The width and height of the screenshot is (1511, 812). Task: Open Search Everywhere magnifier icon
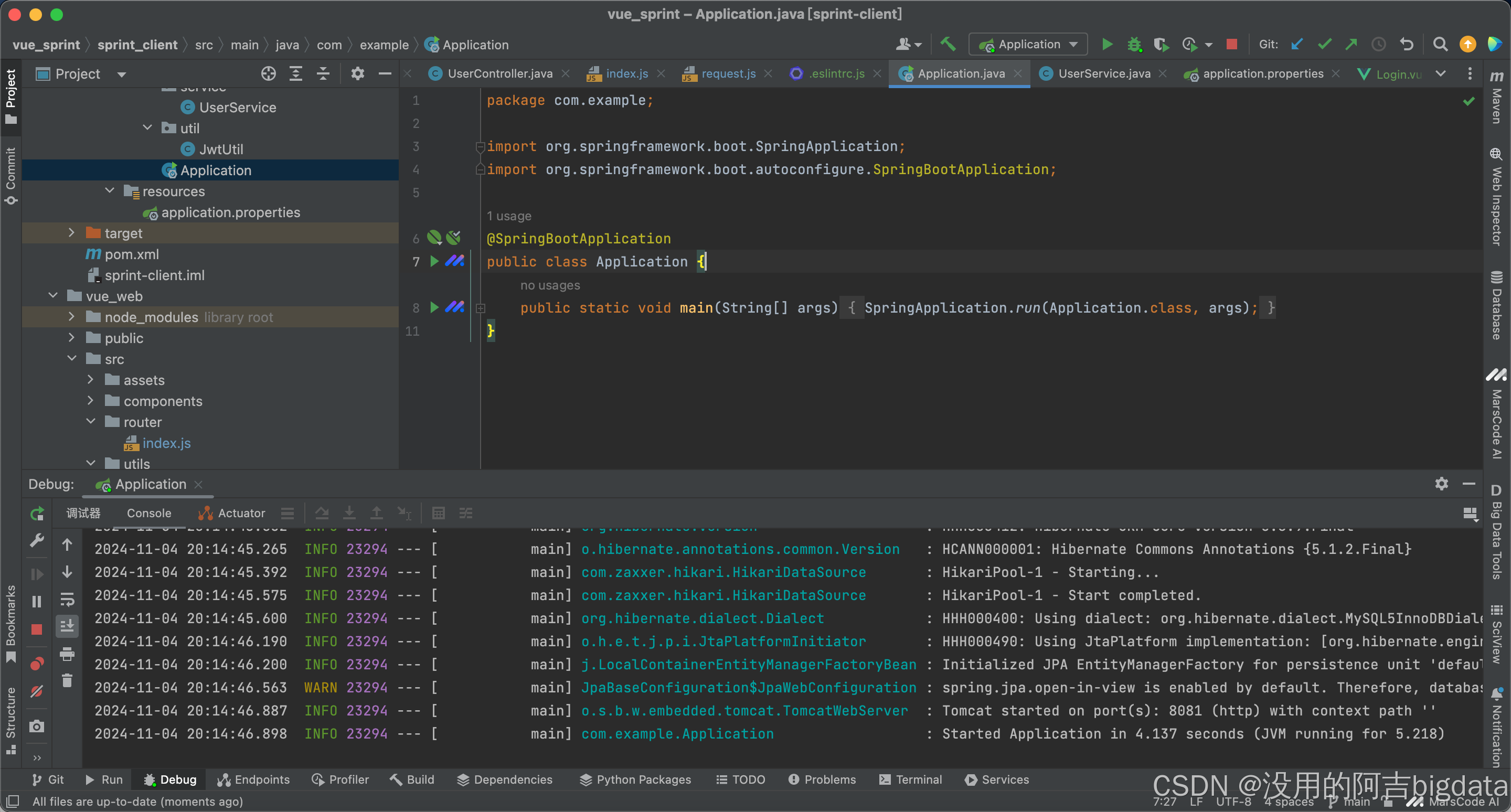click(x=1440, y=45)
